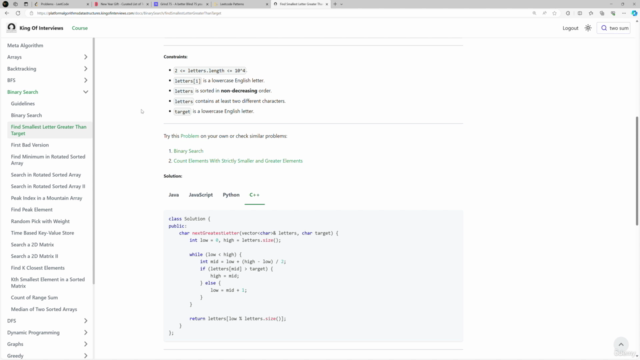Viewport: 640px width, 360px height.
Task: Open the Course link in header
Action: coord(80,28)
